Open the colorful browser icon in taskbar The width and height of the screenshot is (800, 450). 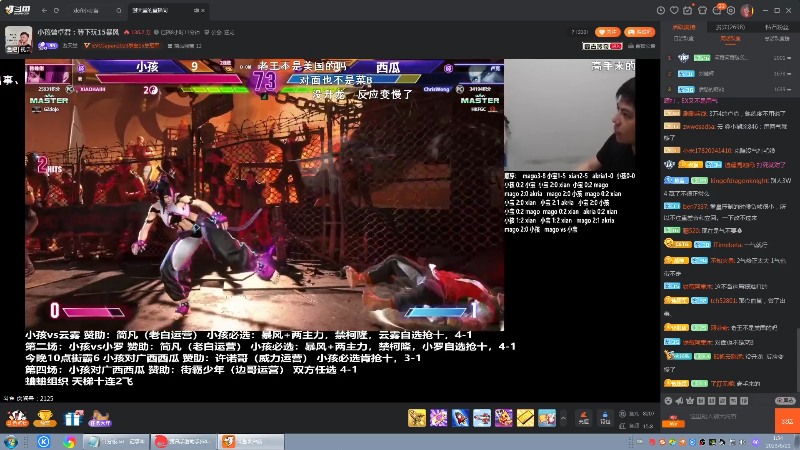click(69, 441)
